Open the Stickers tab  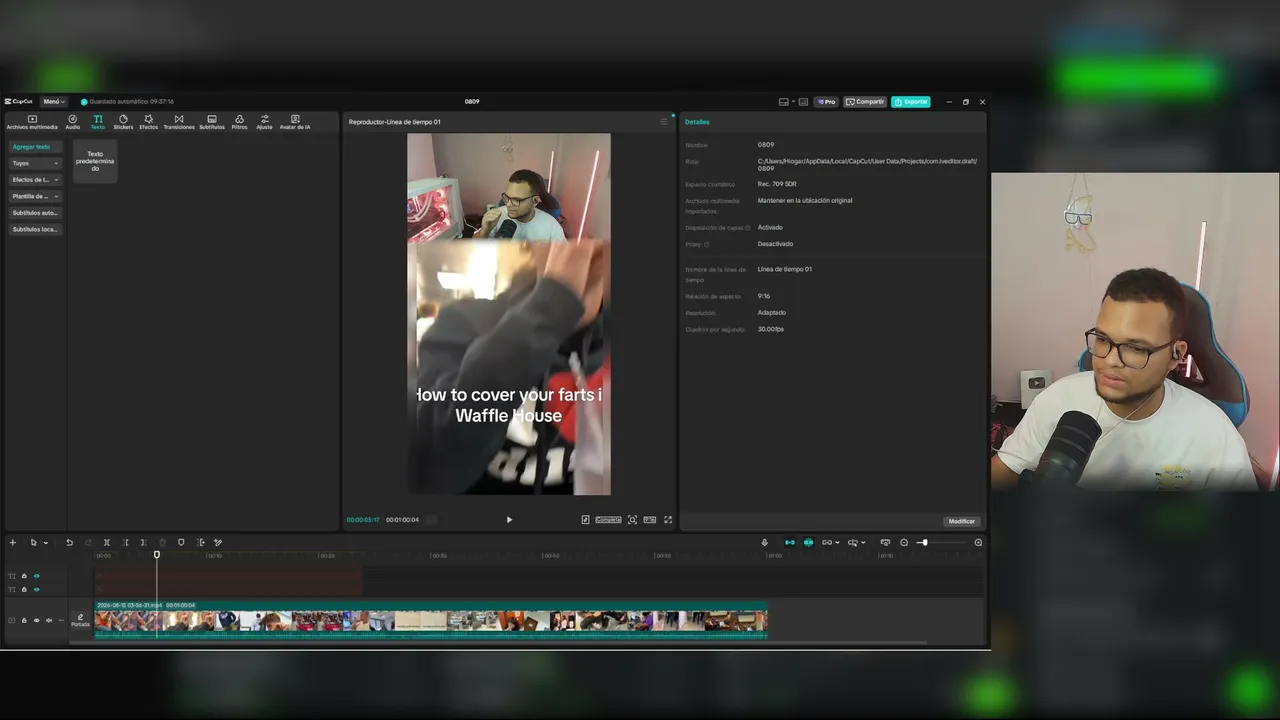123,122
